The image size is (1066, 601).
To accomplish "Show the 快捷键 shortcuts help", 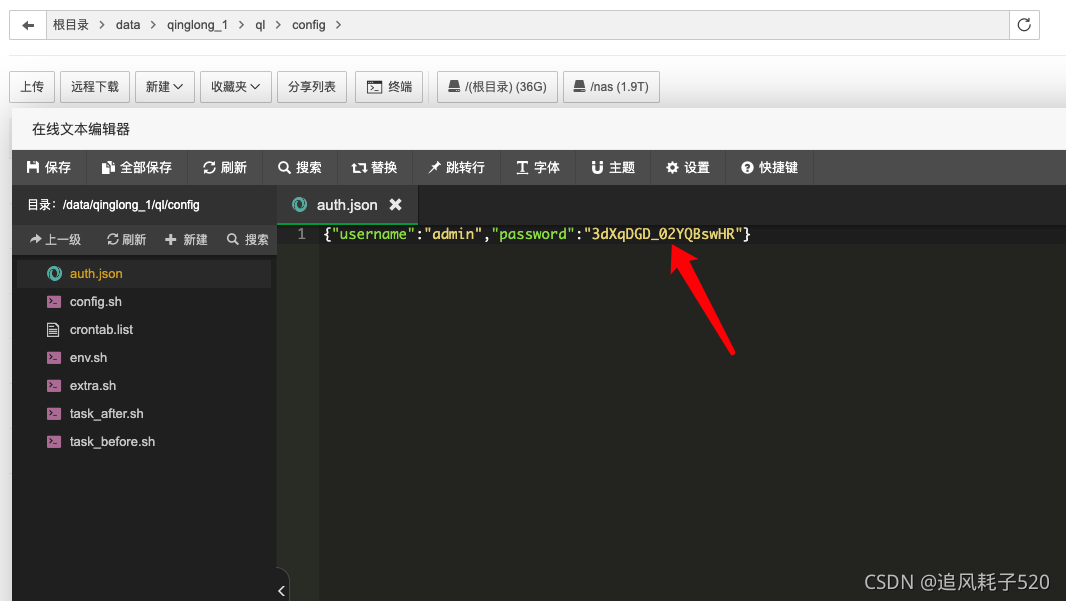I will tap(770, 167).
